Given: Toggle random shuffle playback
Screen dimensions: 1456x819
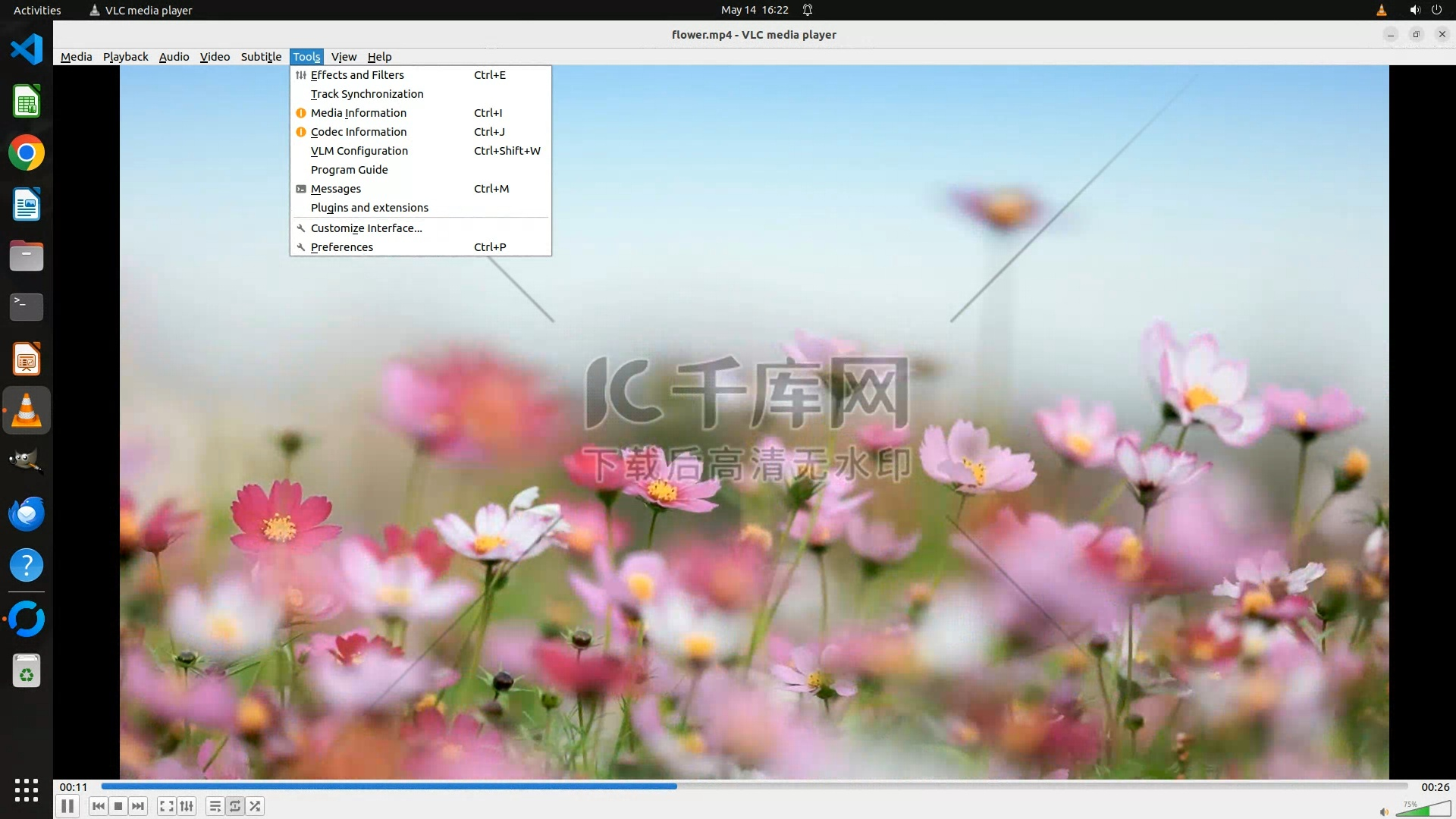Looking at the screenshot, I should click(x=256, y=806).
